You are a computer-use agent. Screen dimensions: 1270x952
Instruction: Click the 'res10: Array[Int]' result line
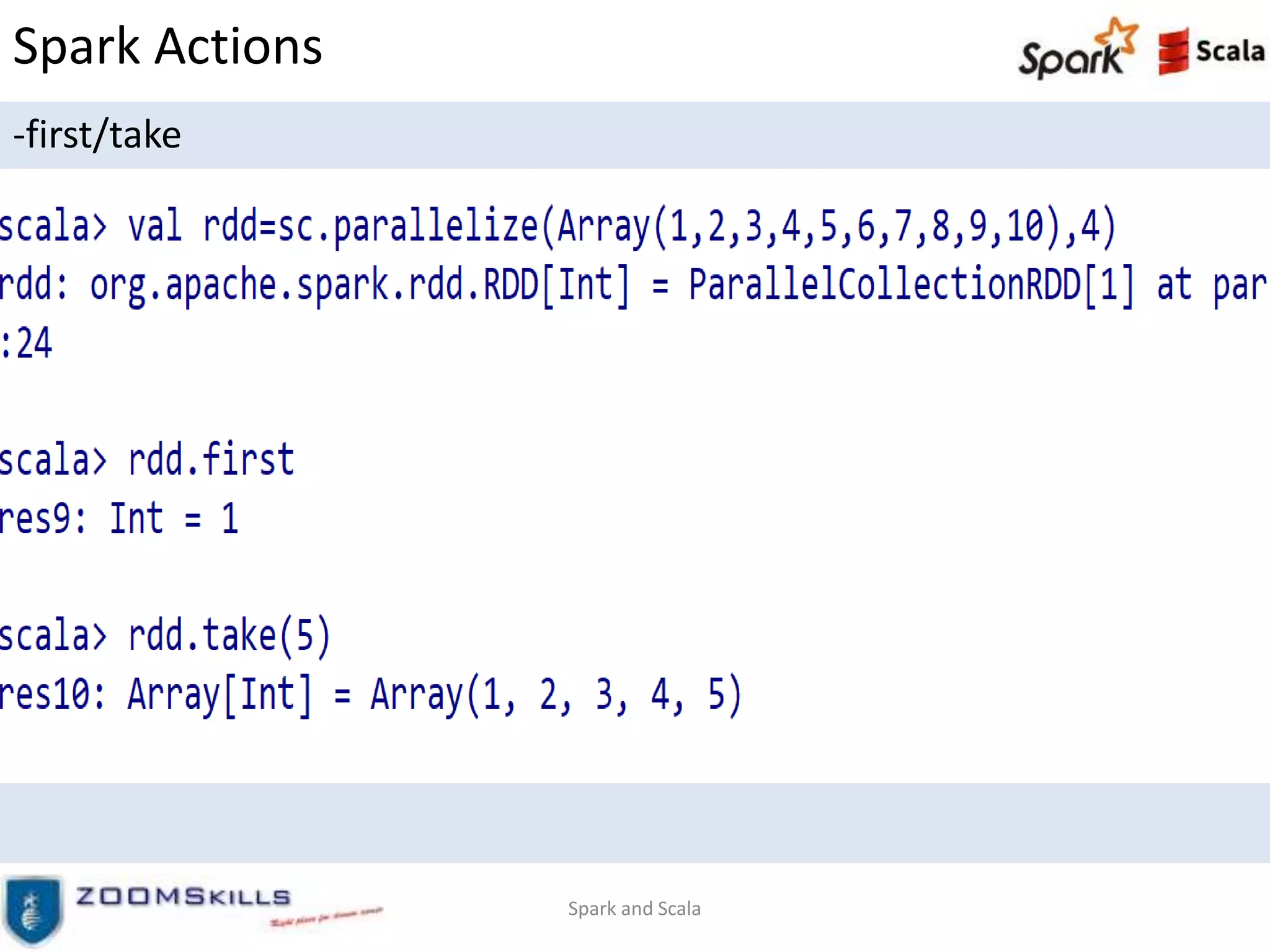[x=371, y=695]
